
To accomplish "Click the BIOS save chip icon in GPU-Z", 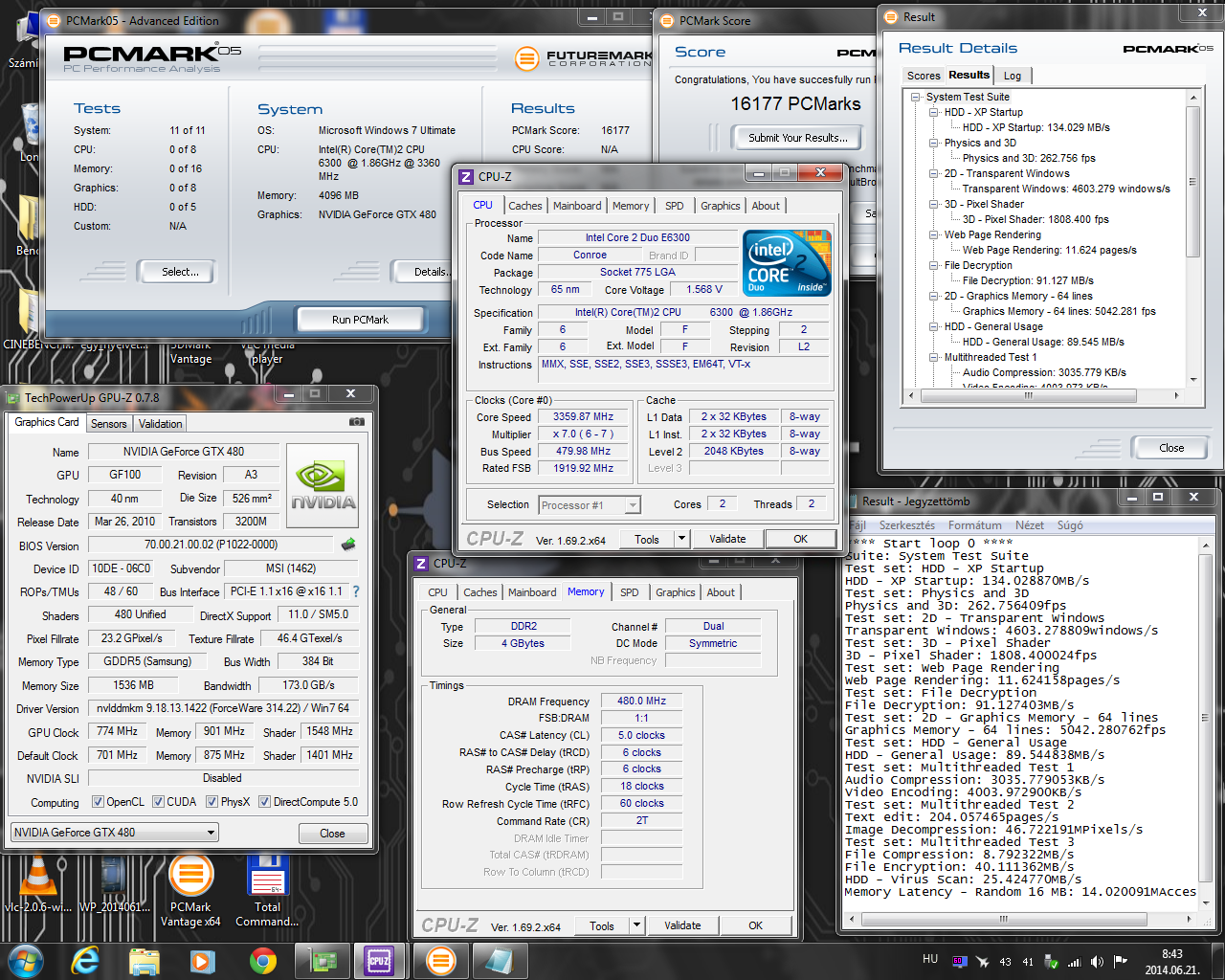I will (x=348, y=545).
